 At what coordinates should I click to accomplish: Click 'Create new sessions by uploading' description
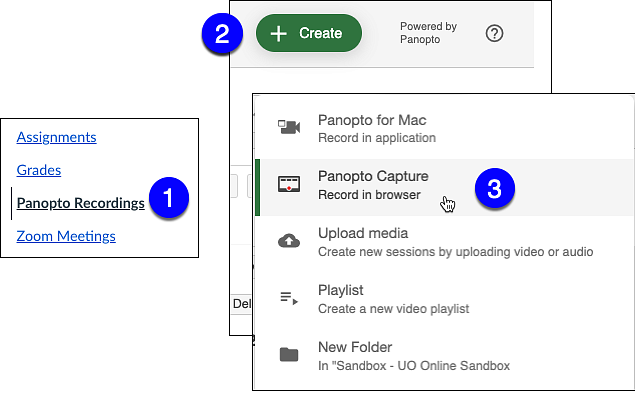(x=456, y=252)
